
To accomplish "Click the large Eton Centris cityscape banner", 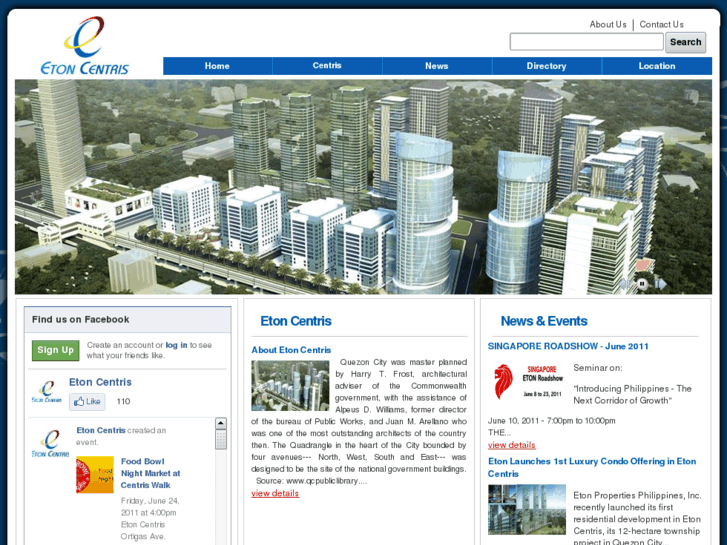I will tap(363, 187).
